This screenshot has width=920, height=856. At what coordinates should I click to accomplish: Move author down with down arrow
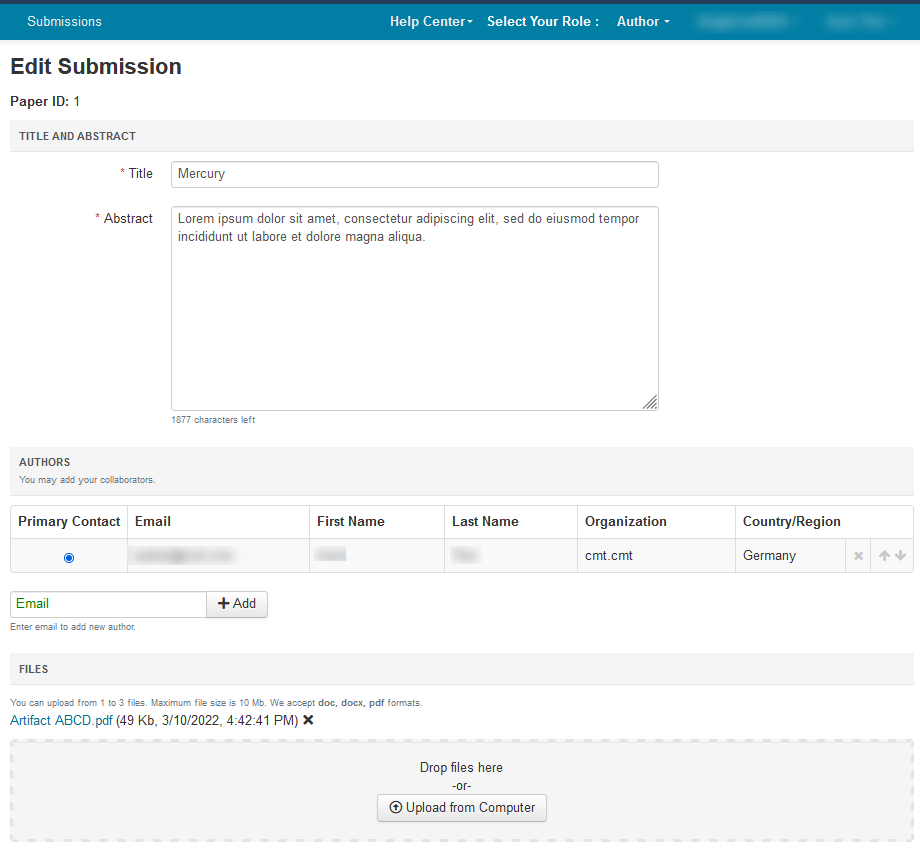pyautogui.click(x=901, y=556)
